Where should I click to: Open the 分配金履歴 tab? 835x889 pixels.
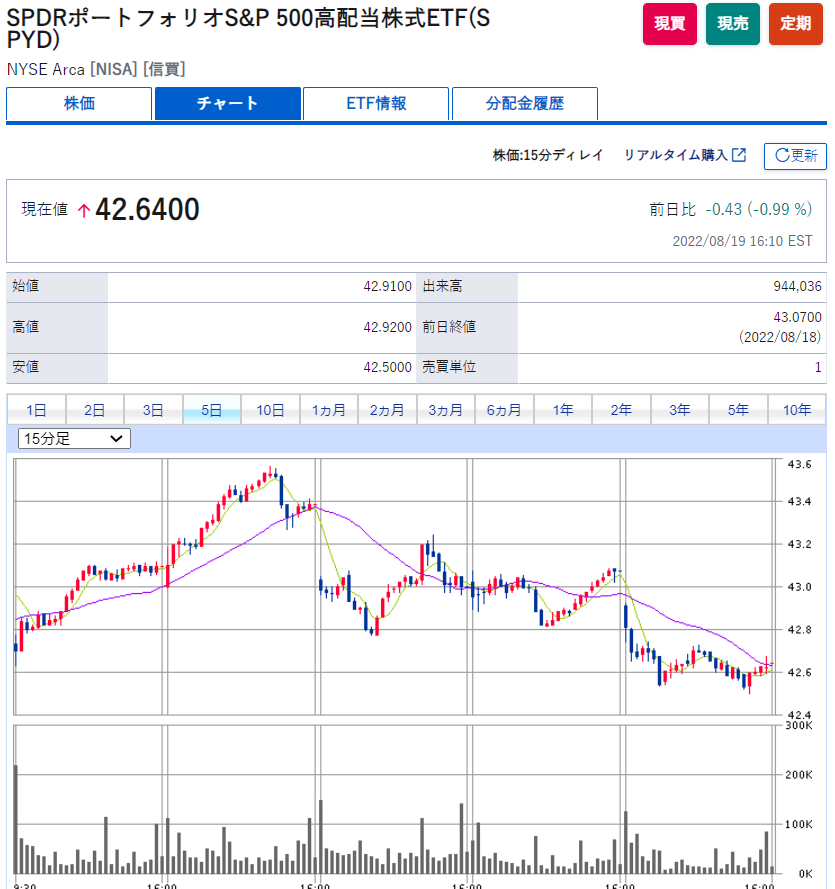click(524, 104)
